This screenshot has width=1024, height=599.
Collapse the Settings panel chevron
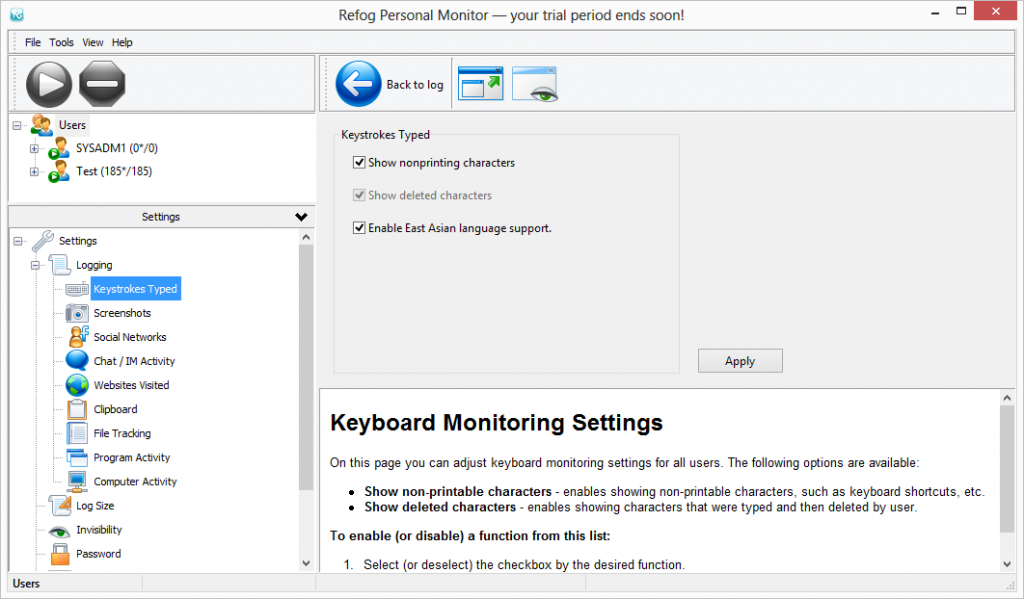pyautogui.click(x=301, y=217)
